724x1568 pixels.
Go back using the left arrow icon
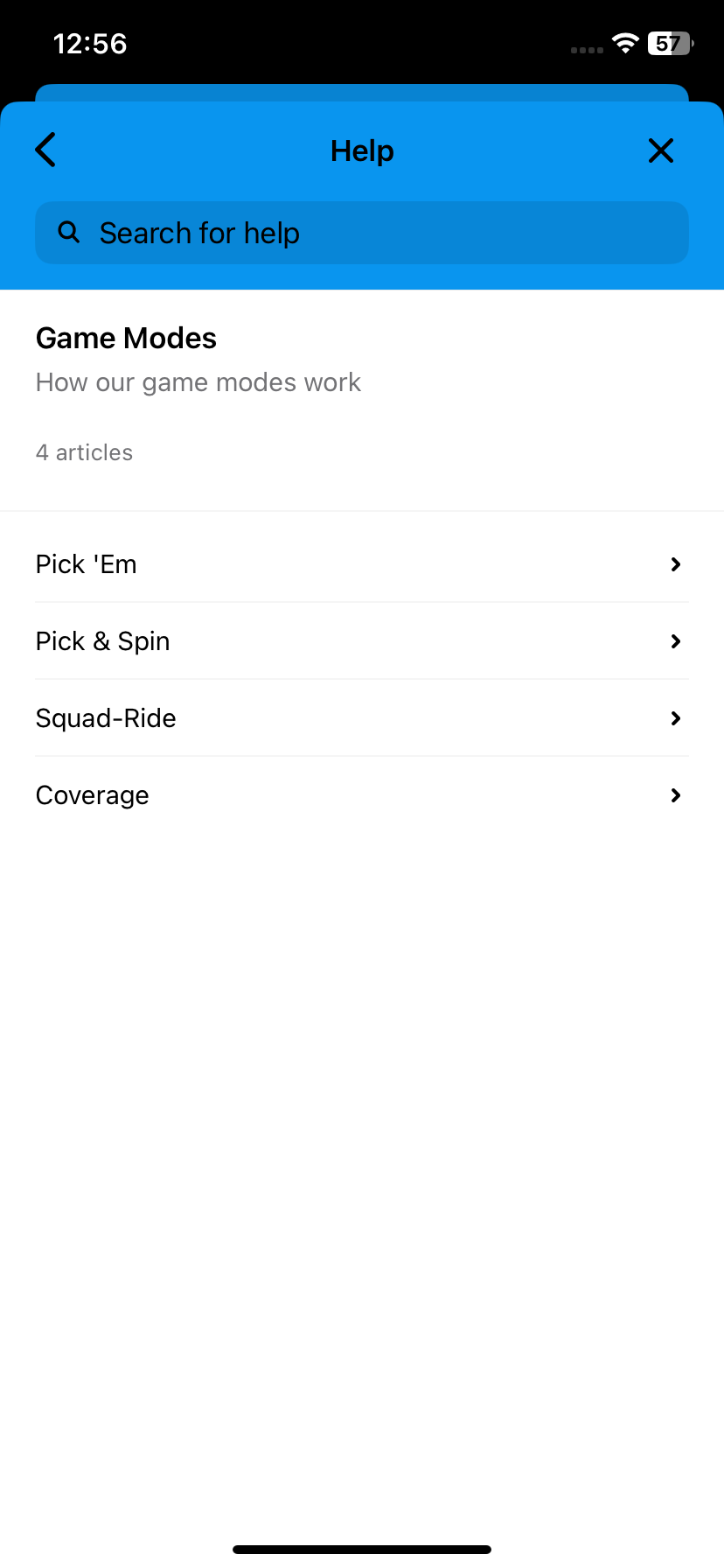point(46,150)
